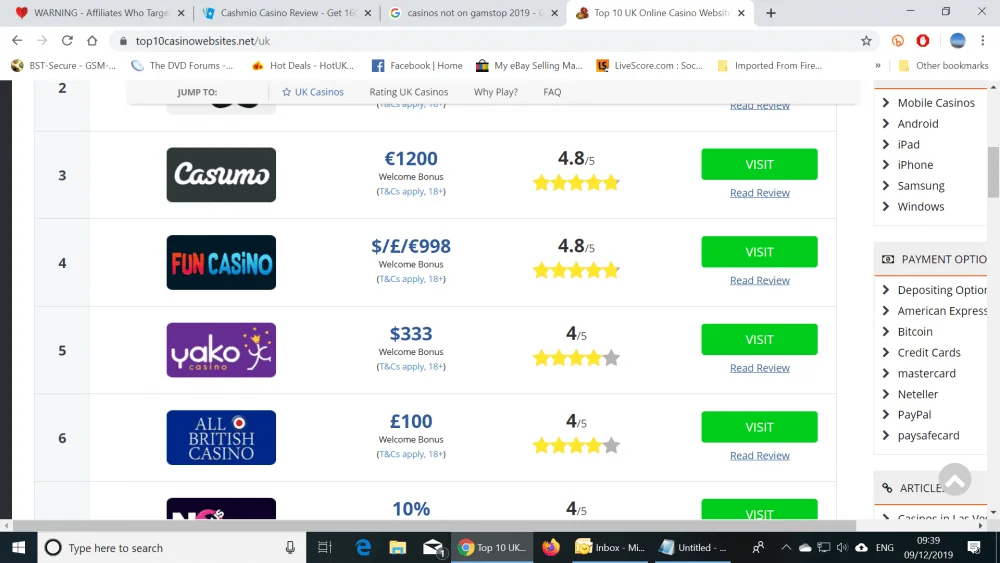Open the browser home icon

pos(92,41)
